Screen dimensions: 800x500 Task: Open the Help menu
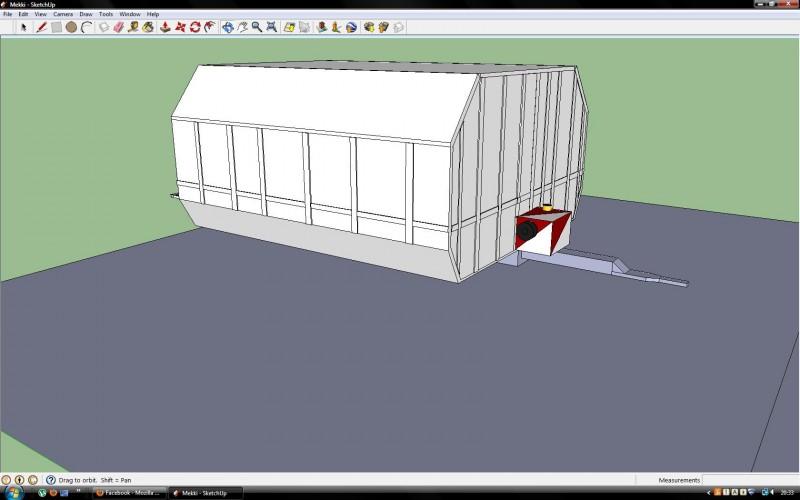point(153,14)
